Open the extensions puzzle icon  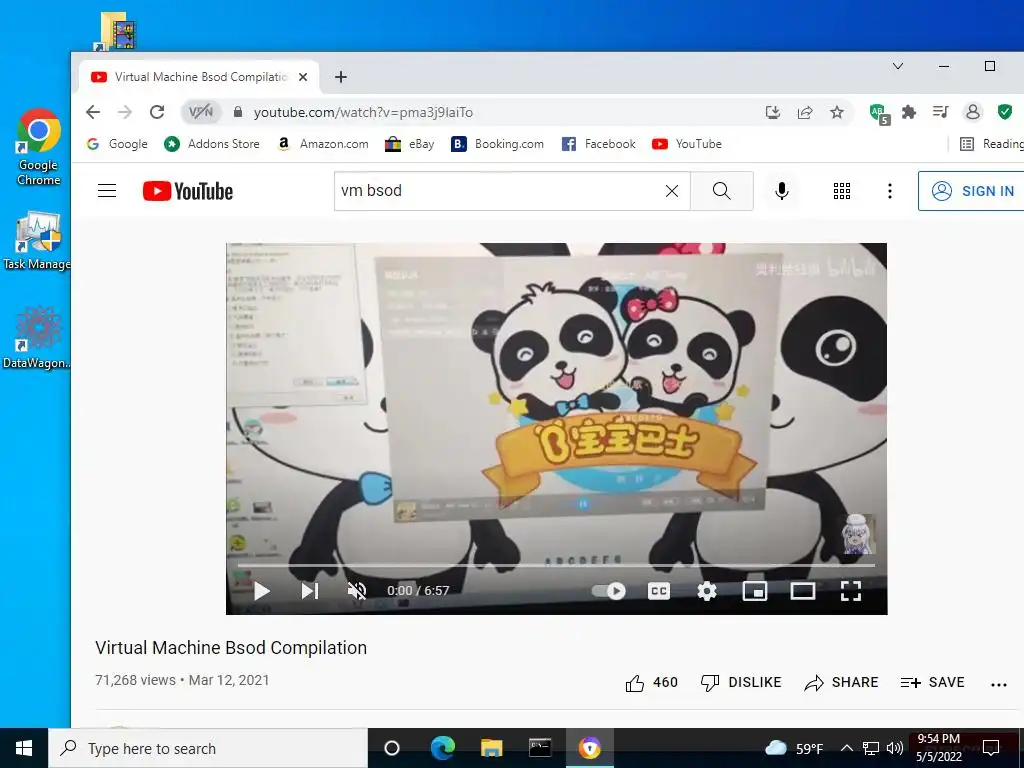[x=908, y=112]
